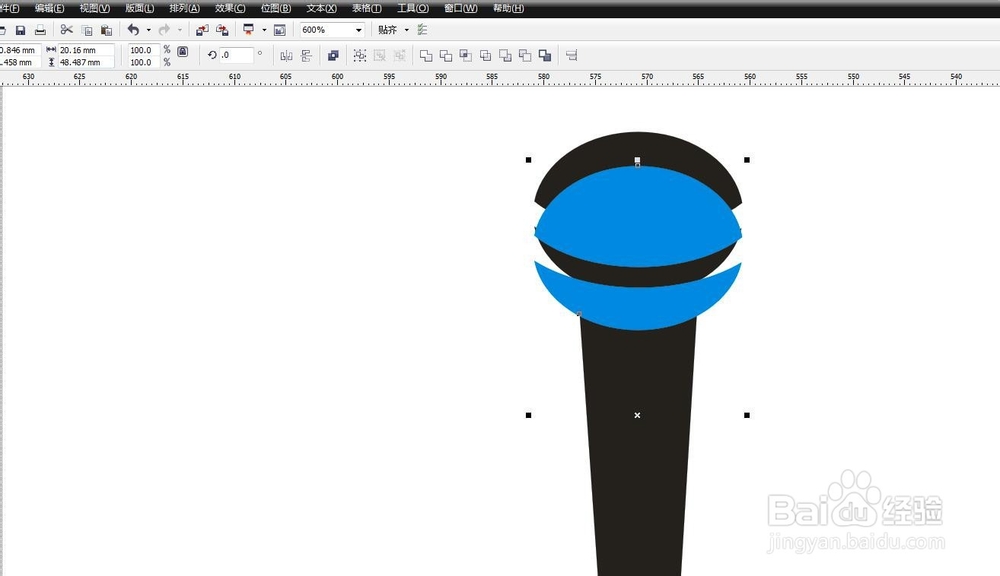This screenshot has height=576, width=1000.
Task: Open the application launcher icon
Action: 249,29
